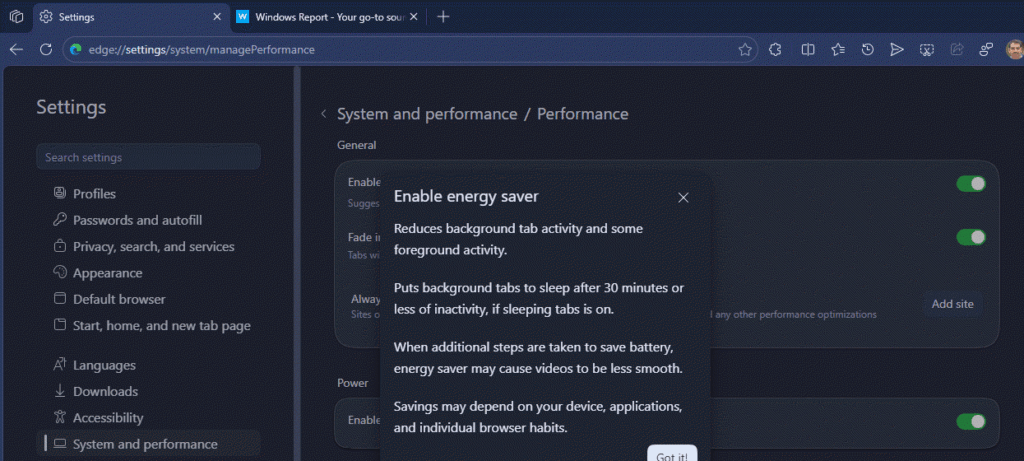The image size is (1024, 461).
Task: Open the Extensions puzzle icon
Action: (775, 50)
